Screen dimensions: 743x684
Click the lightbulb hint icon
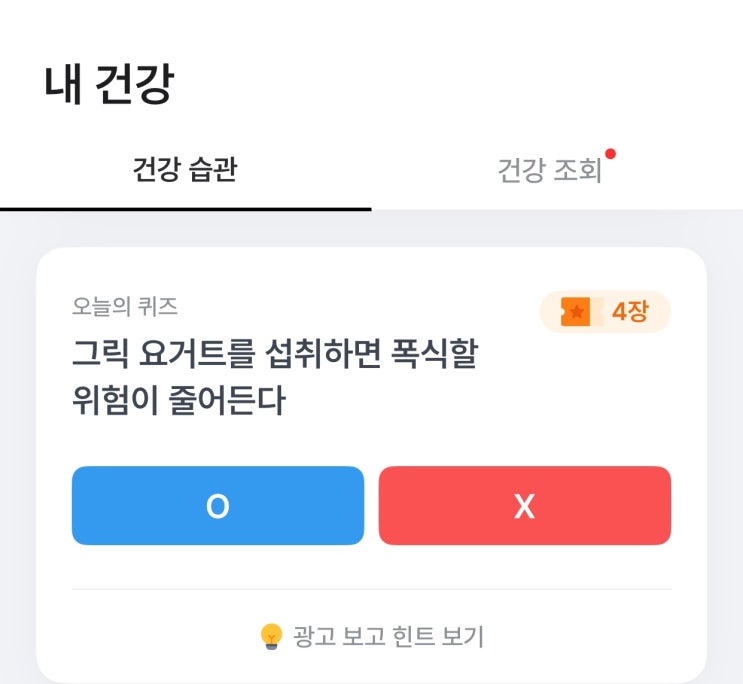pyautogui.click(x=271, y=636)
